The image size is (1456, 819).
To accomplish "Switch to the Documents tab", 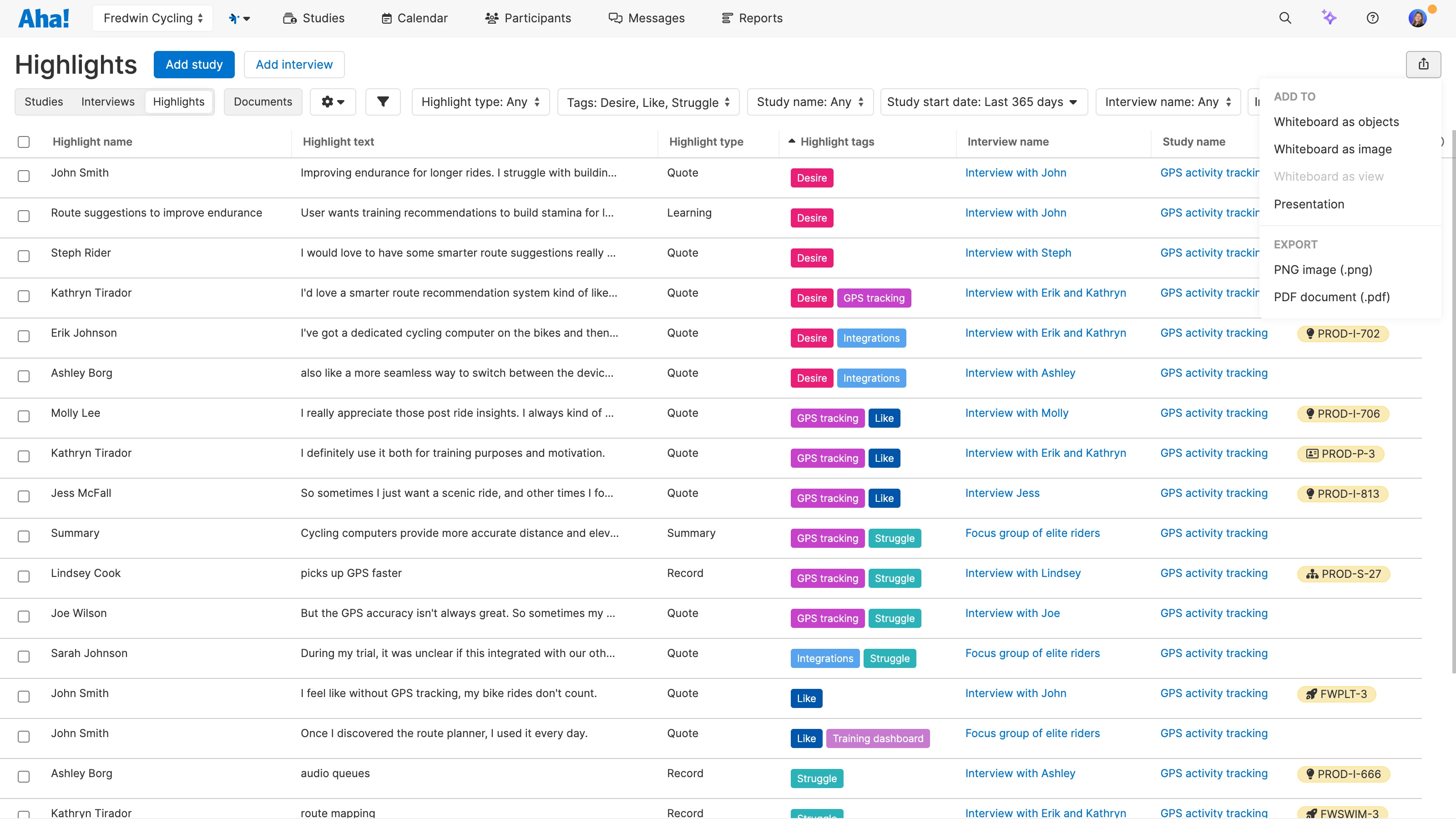I will 262,102.
